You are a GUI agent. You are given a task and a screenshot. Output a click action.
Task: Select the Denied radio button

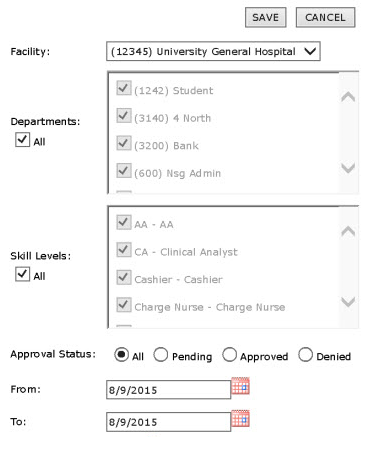tap(306, 355)
